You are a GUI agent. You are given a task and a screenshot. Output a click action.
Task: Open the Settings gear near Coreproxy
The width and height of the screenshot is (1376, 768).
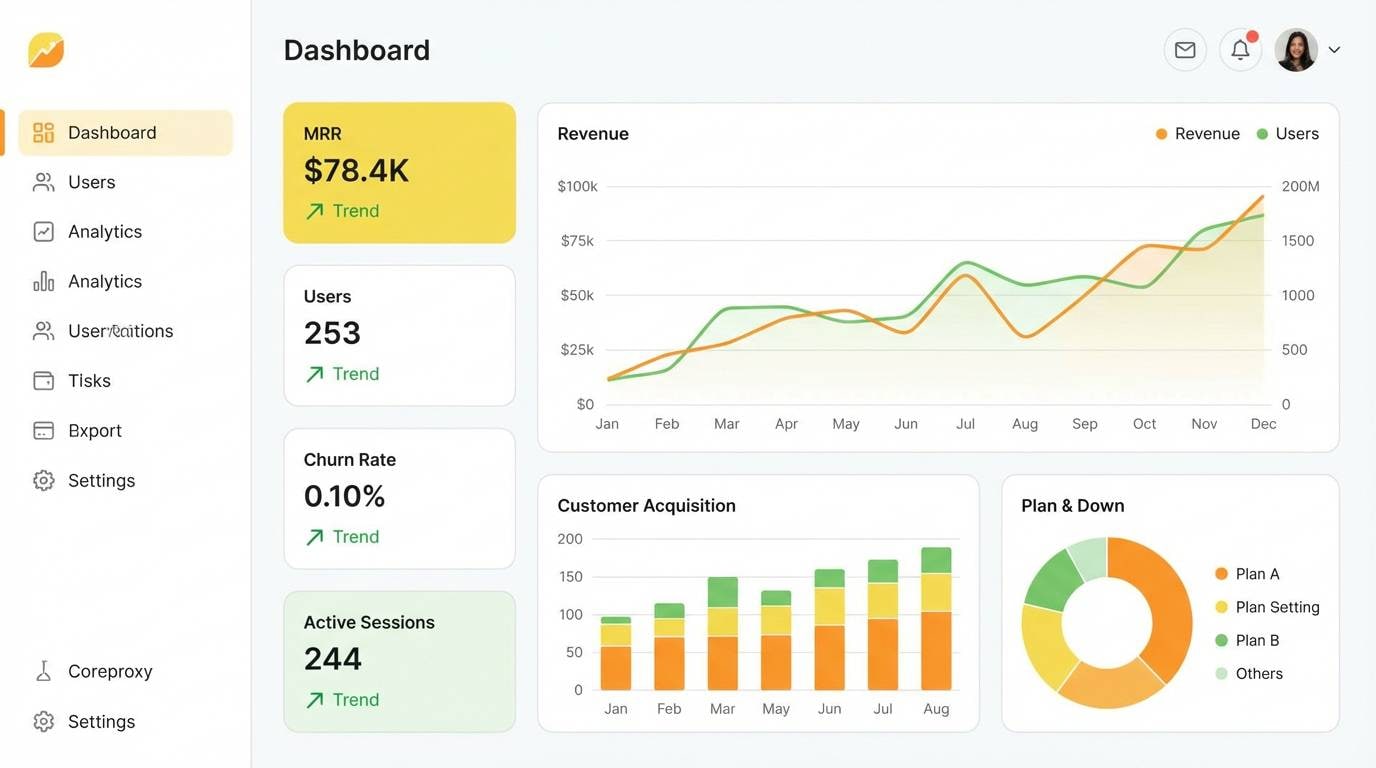[x=43, y=721]
